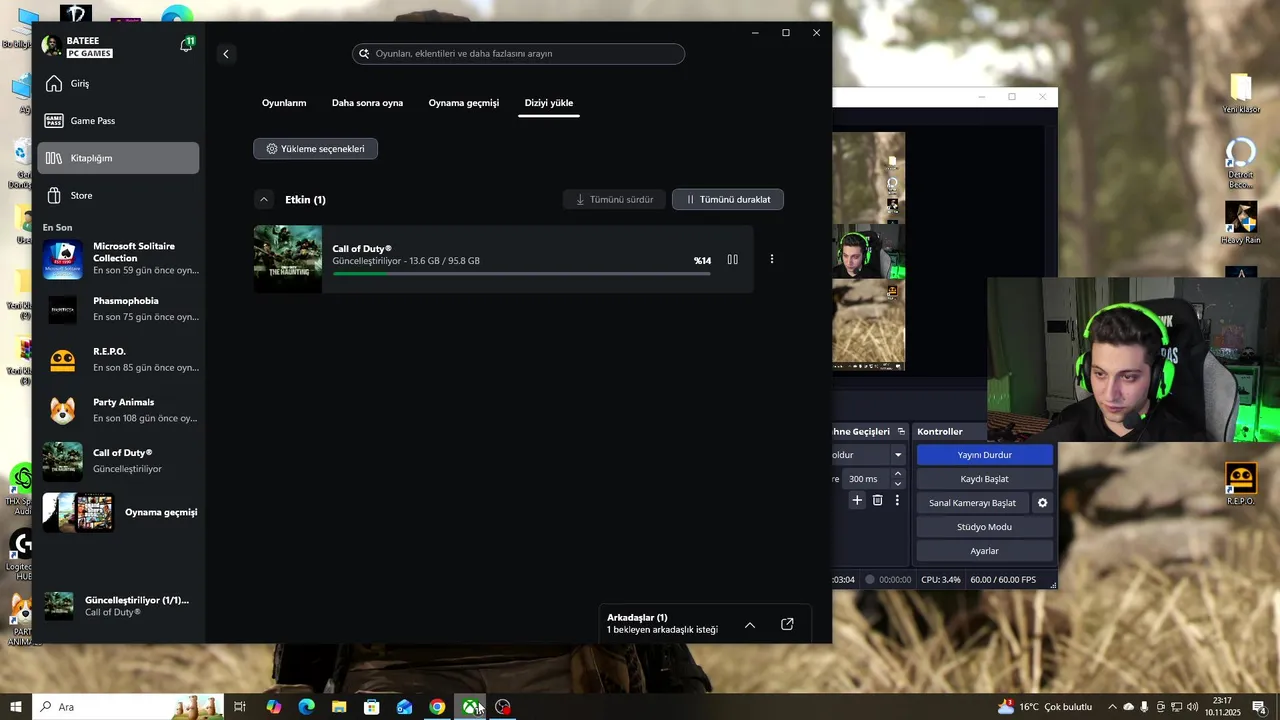Screen dimensions: 1280x720
Task: Open R.E.P.O. in the En Son list
Action: tap(120, 360)
